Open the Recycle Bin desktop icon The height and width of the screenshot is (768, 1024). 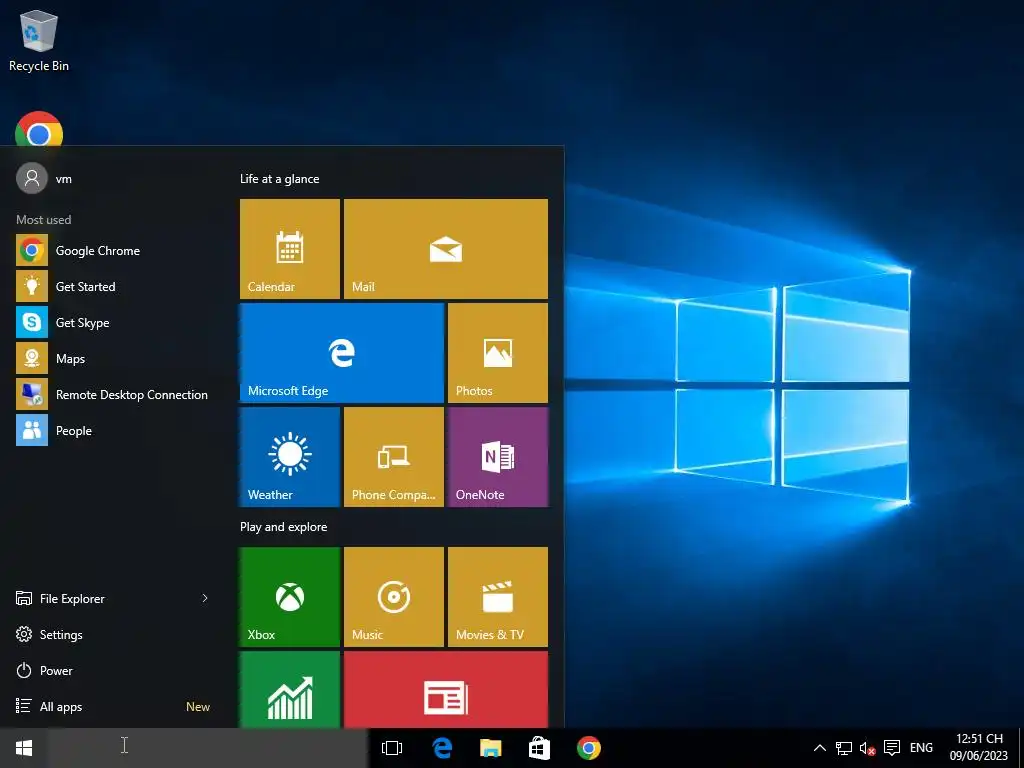click(x=39, y=40)
